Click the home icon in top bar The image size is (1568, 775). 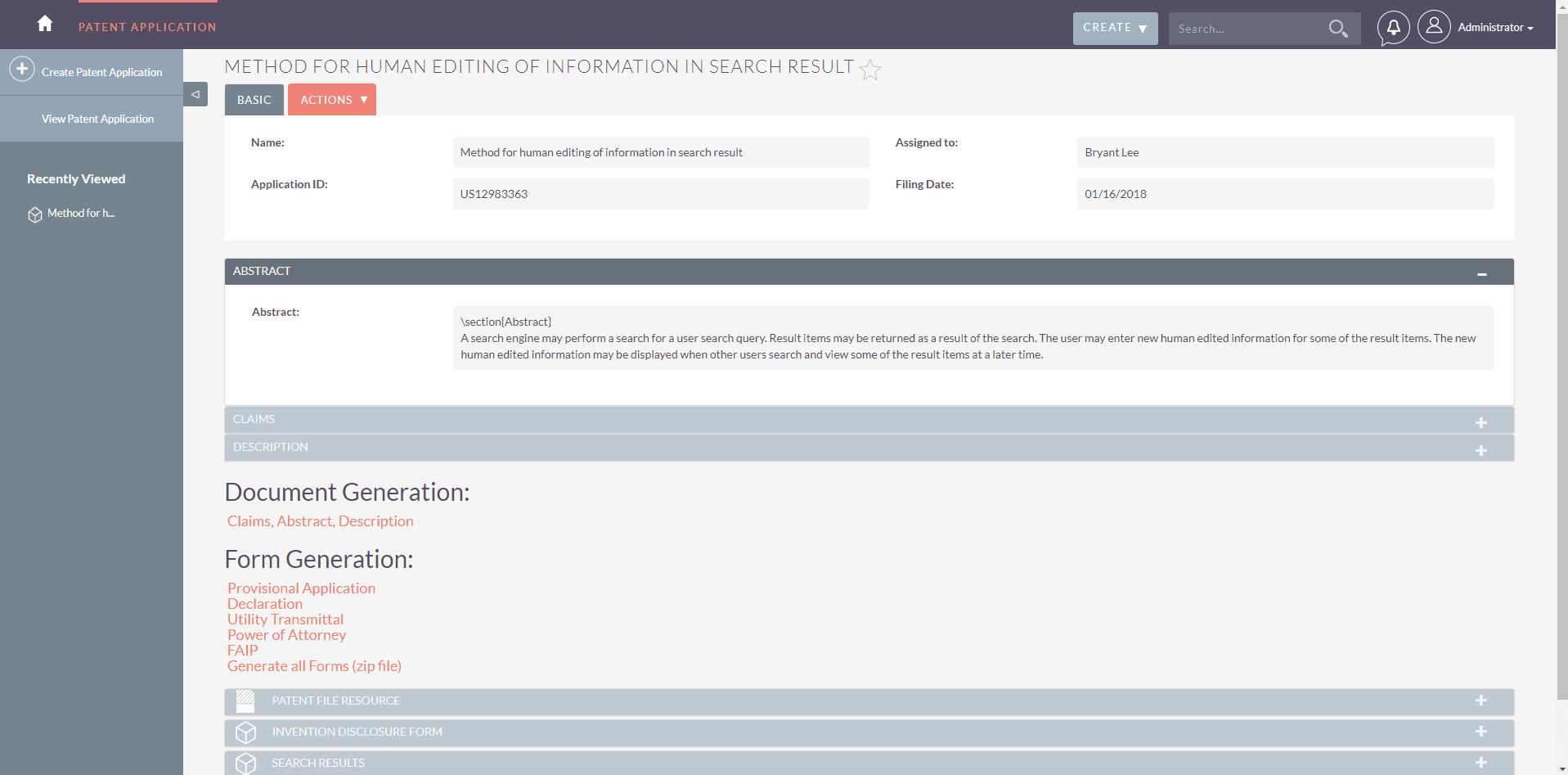pos(45,24)
